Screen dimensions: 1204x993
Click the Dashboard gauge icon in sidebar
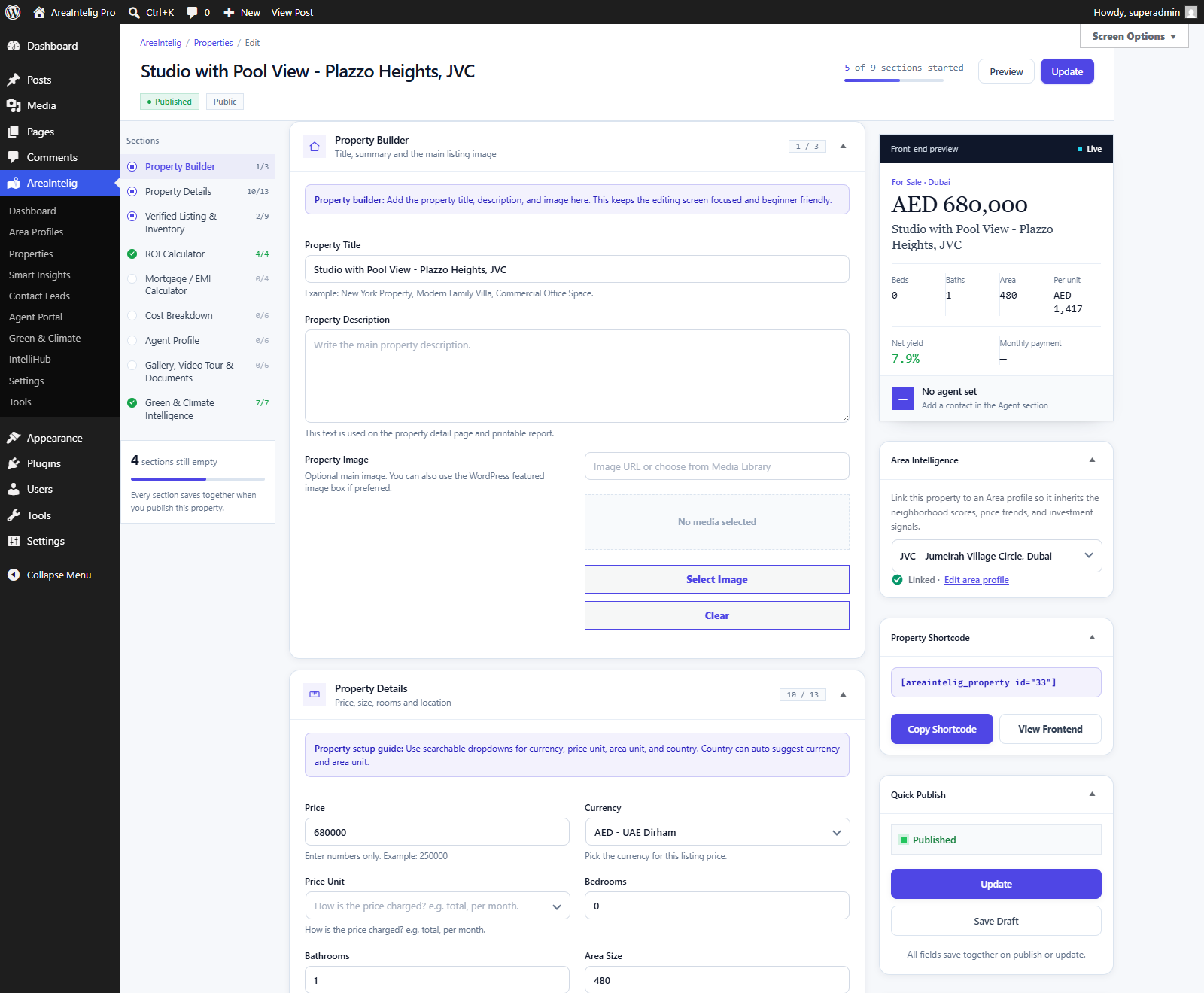pos(14,46)
